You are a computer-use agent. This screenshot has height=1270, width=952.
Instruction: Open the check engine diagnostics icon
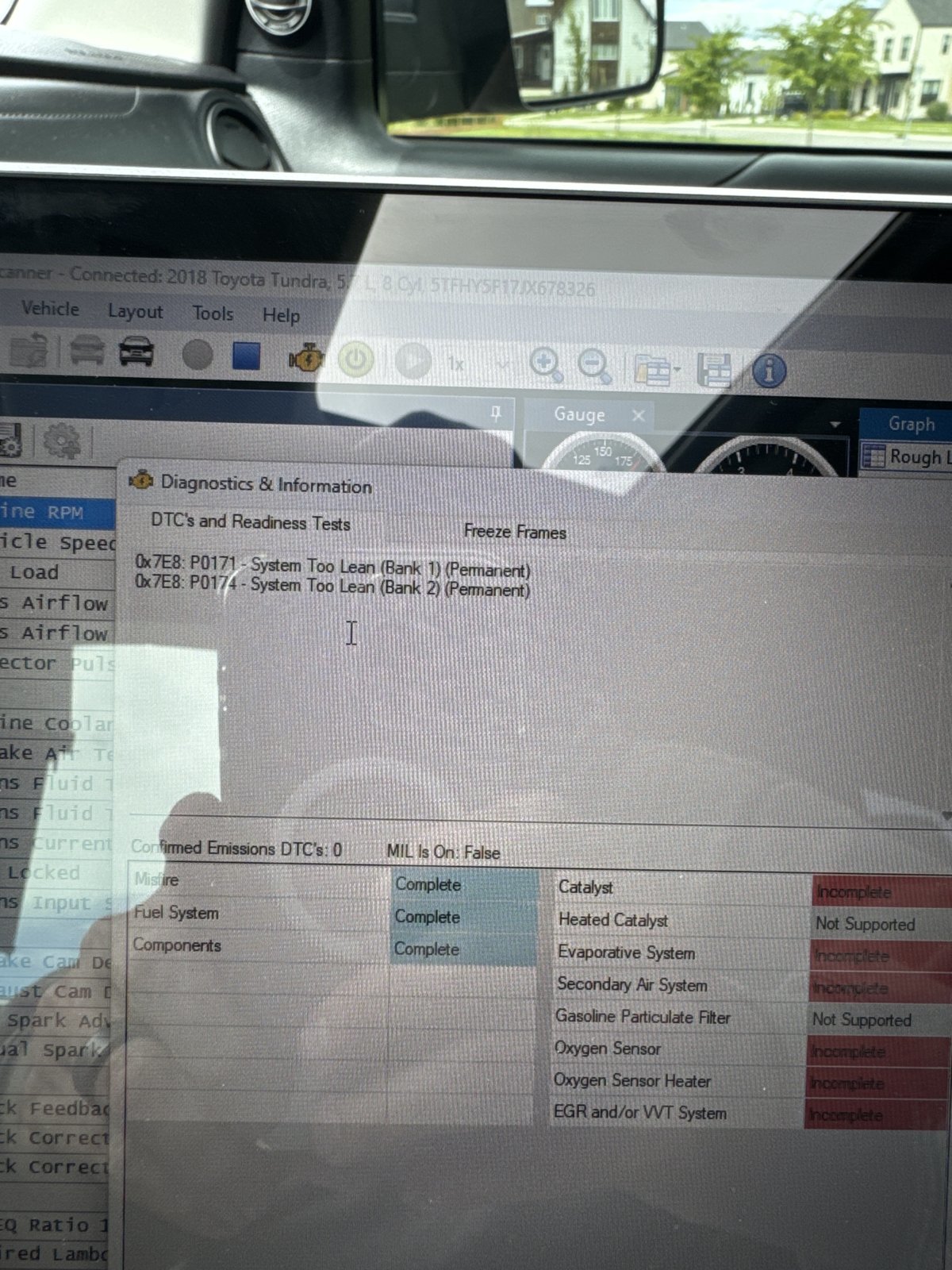pyautogui.click(x=305, y=360)
